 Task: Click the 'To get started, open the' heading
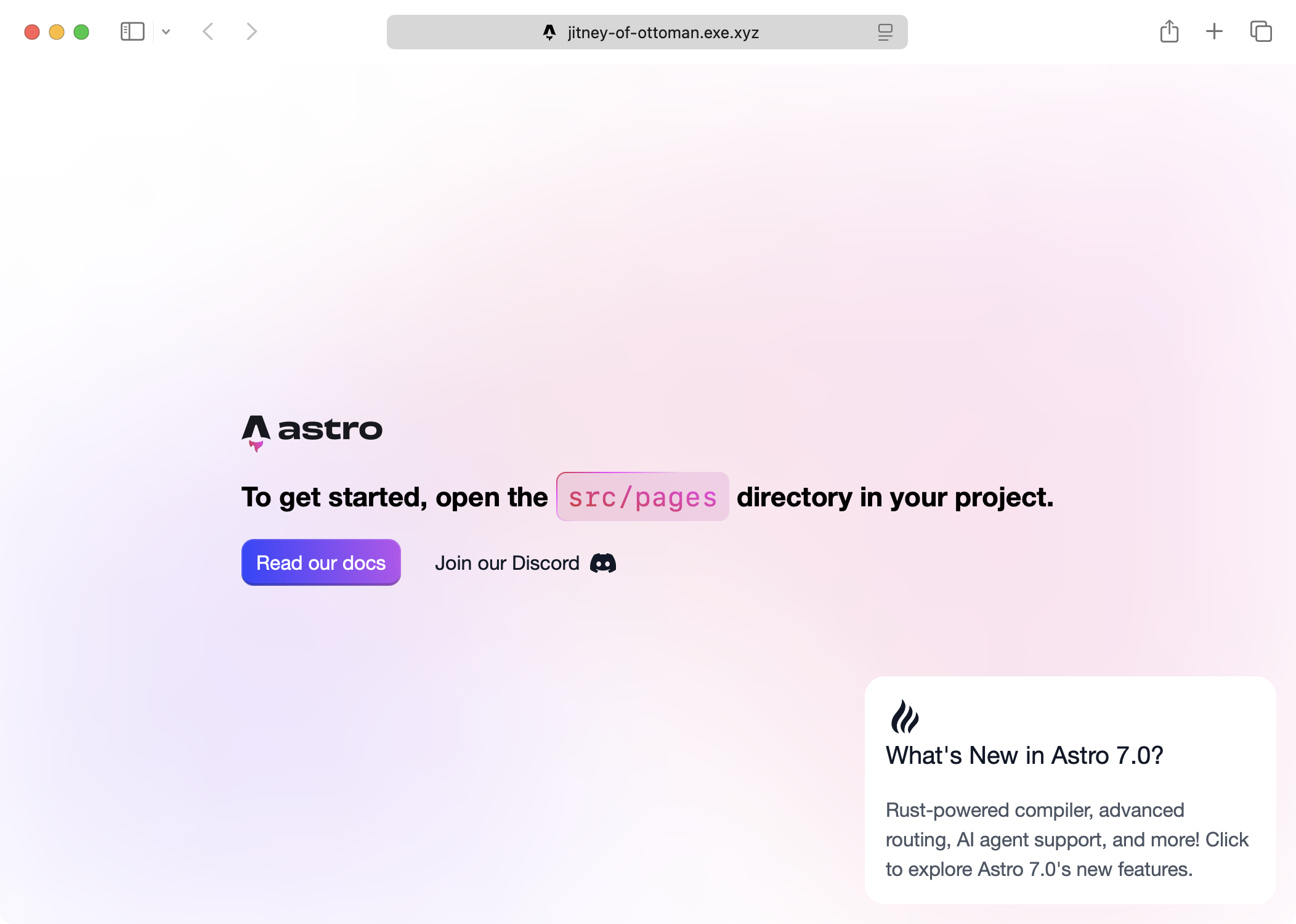coord(395,497)
